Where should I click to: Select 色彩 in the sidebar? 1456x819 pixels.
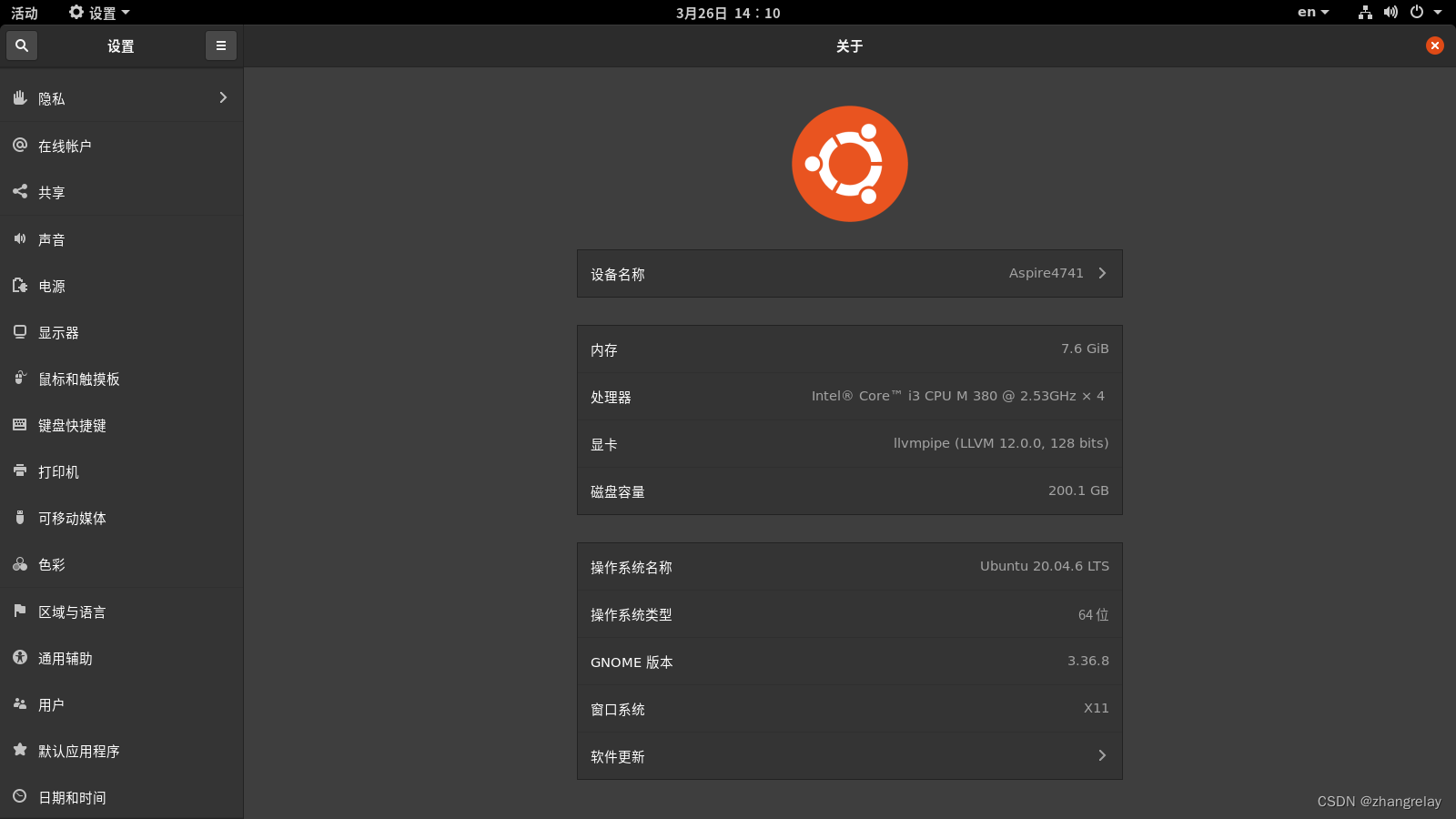pos(122,564)
